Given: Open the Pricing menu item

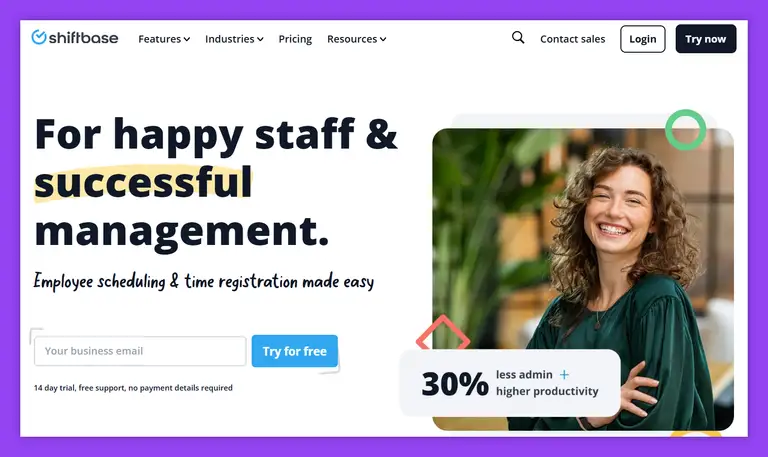Looking at the screenshot, I should pos(295,39).
